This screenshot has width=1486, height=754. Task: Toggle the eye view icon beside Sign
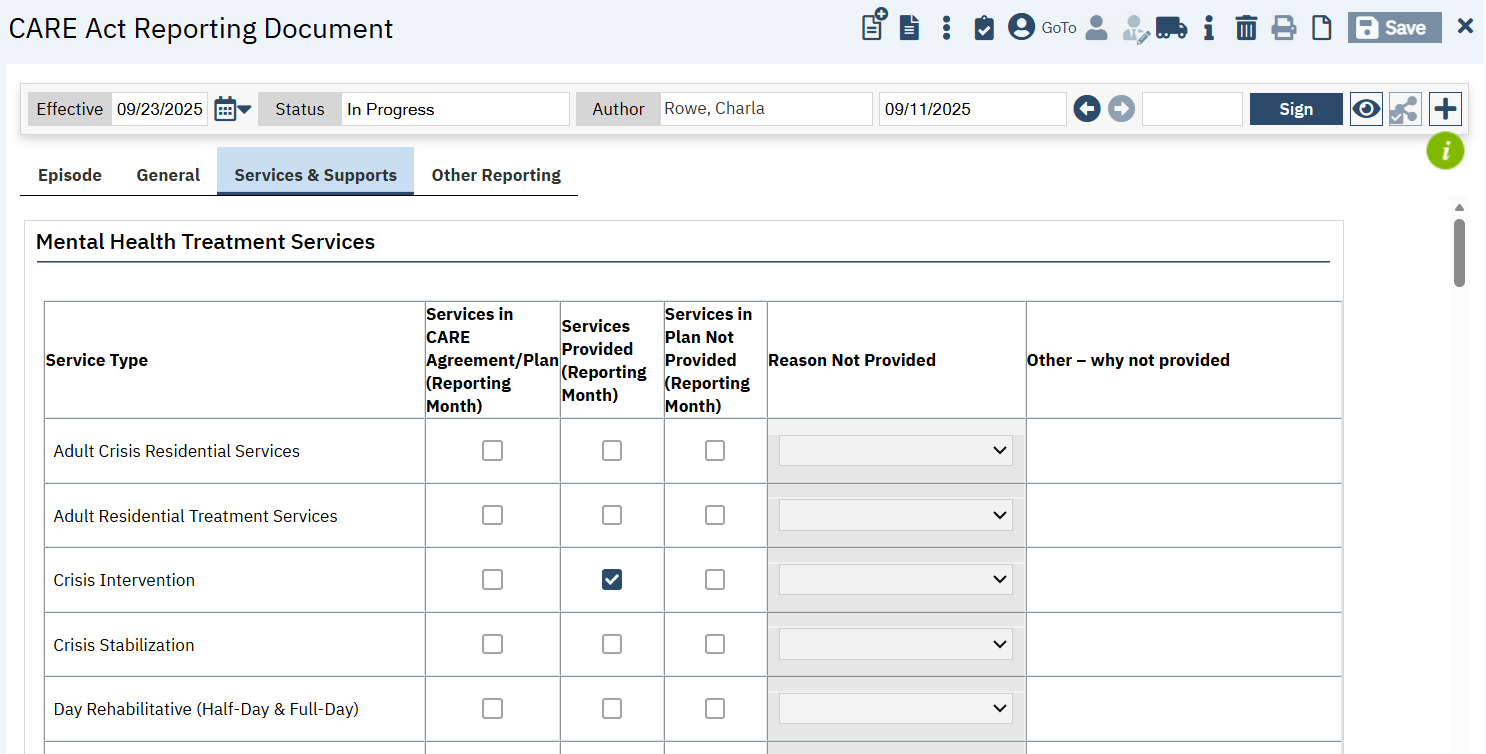pyautogui.click(x=1366, y=109)
